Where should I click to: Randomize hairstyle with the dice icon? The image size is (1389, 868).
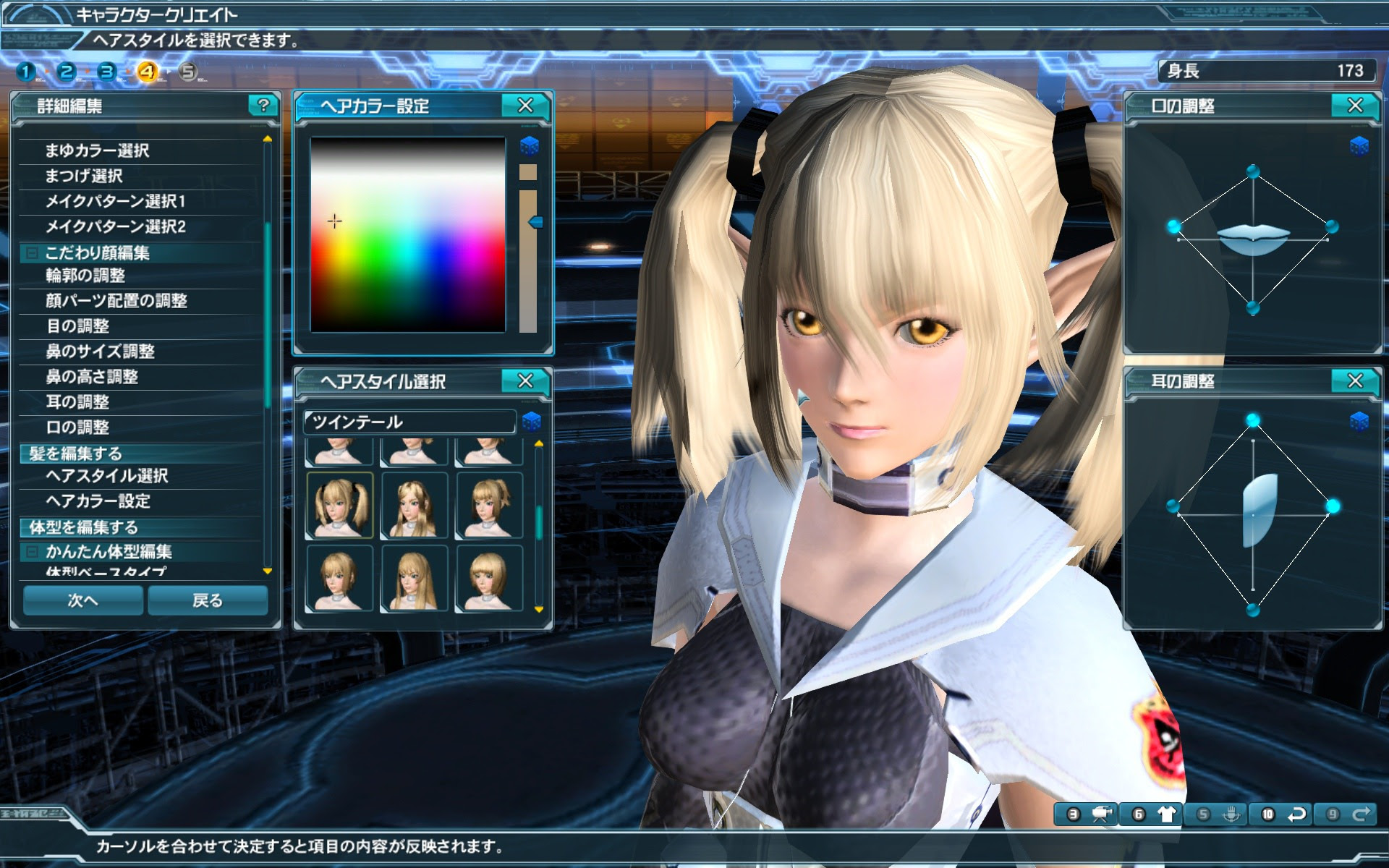532,421
